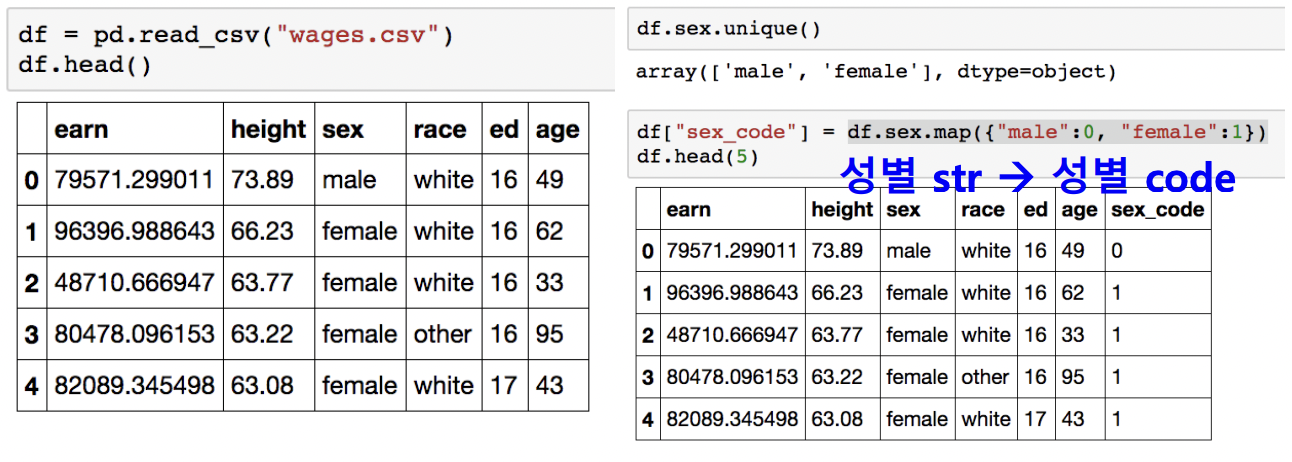Viewport: 1292px width, 462px height.
Task: Click 82089.345498 in right table
Action: (x=732, y=419)
